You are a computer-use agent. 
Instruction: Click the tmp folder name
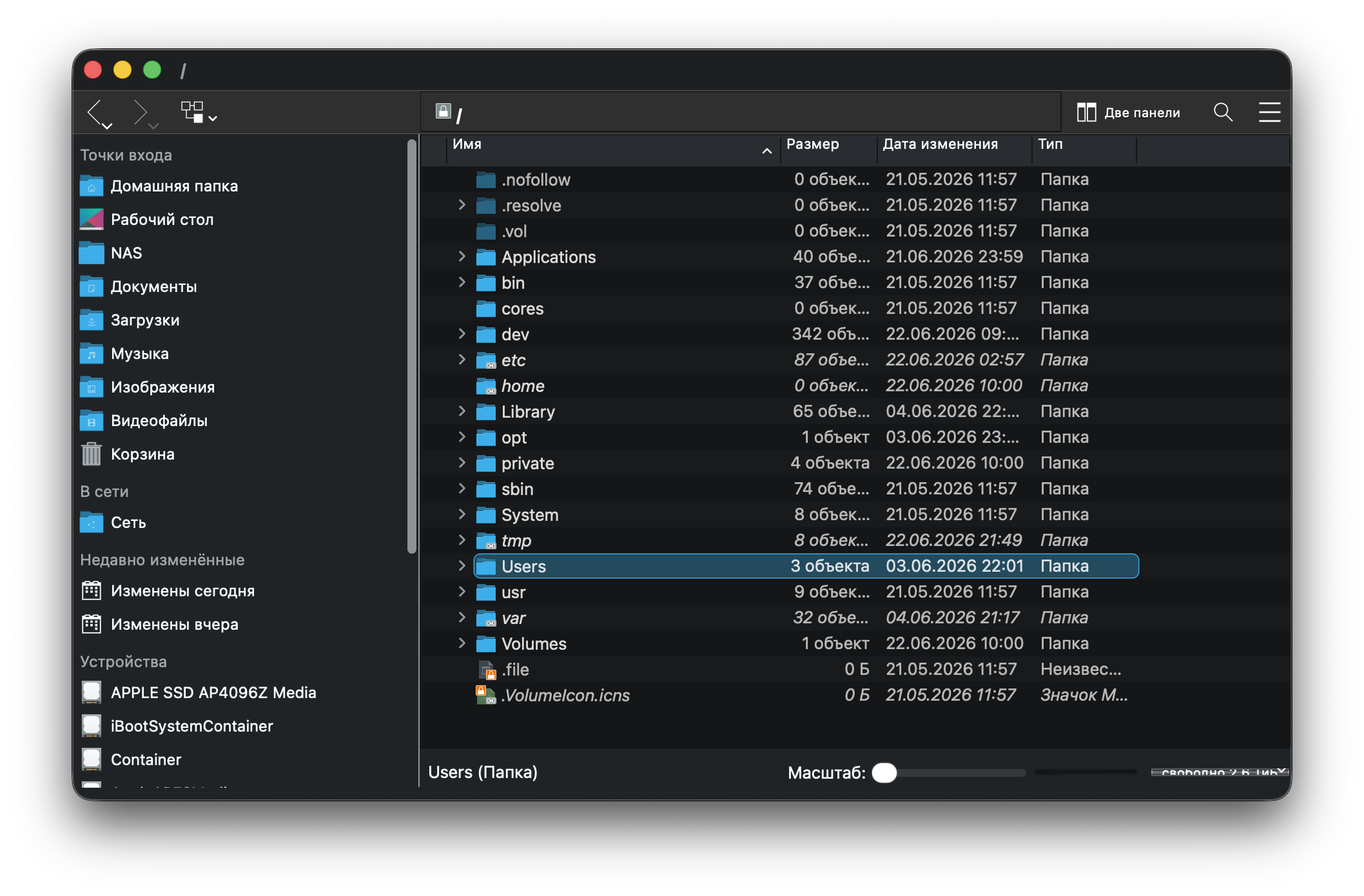516,541
